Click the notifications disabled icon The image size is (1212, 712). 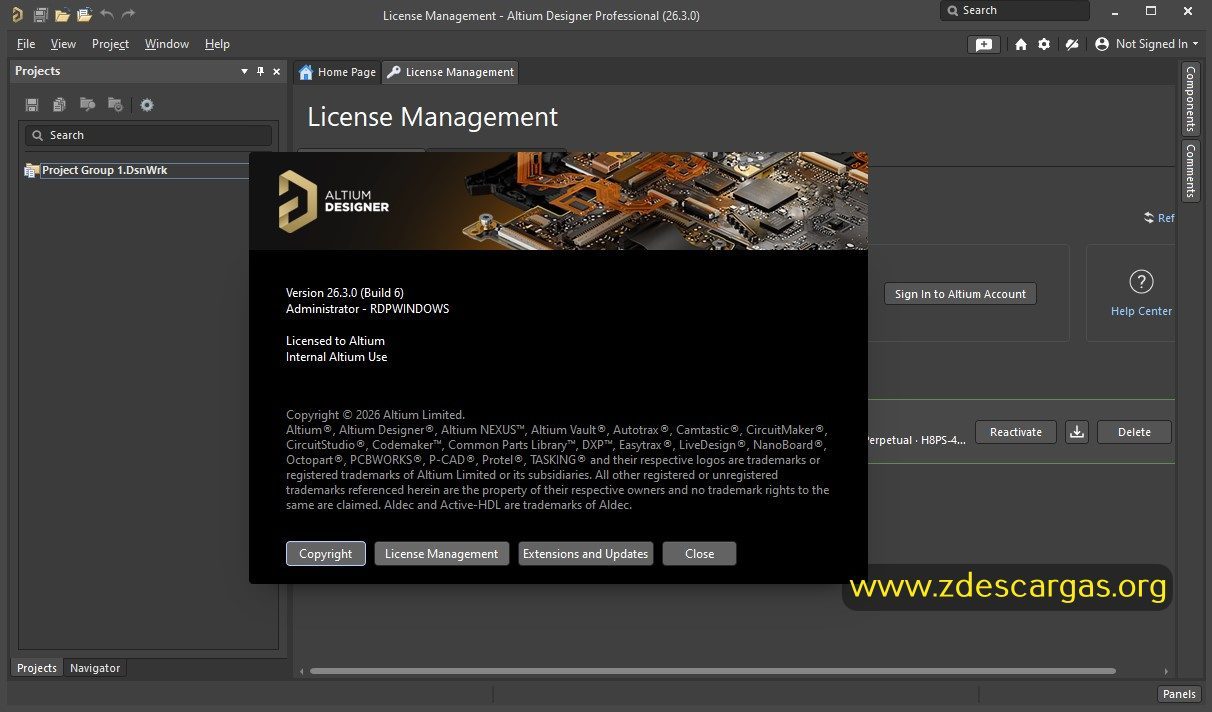1072,44
